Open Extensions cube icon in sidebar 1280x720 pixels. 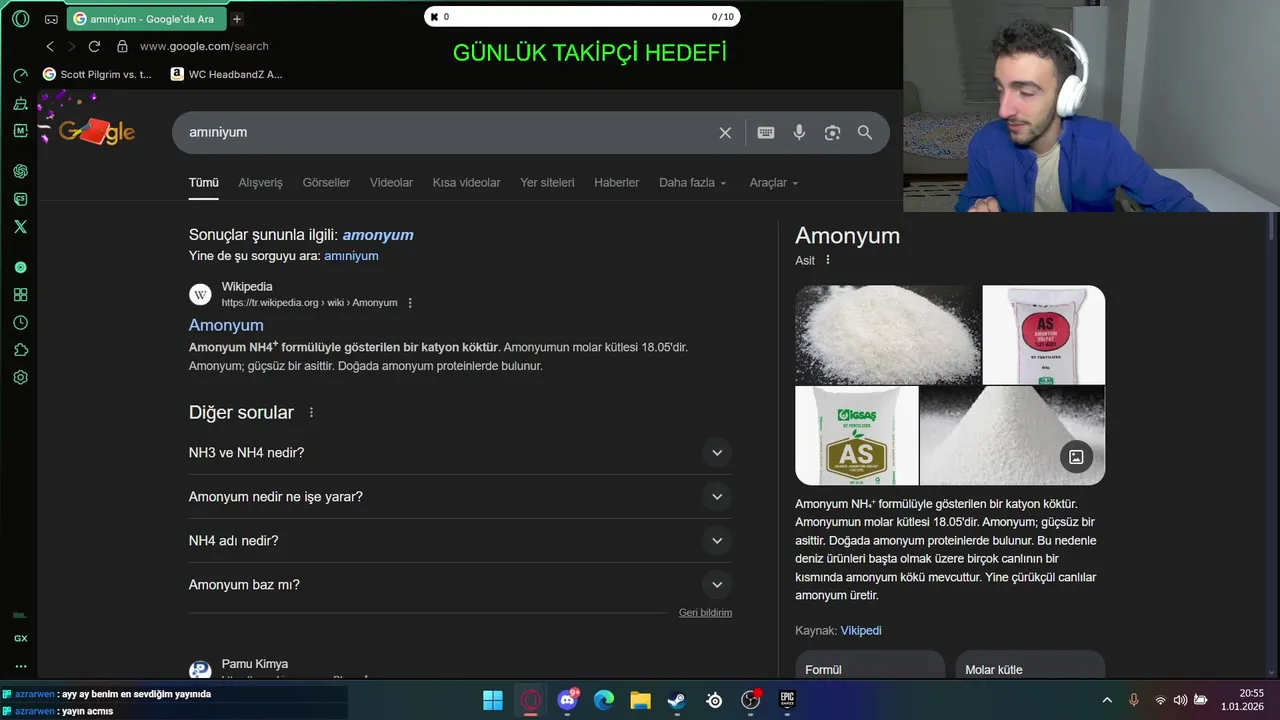[x=20, y=350]
